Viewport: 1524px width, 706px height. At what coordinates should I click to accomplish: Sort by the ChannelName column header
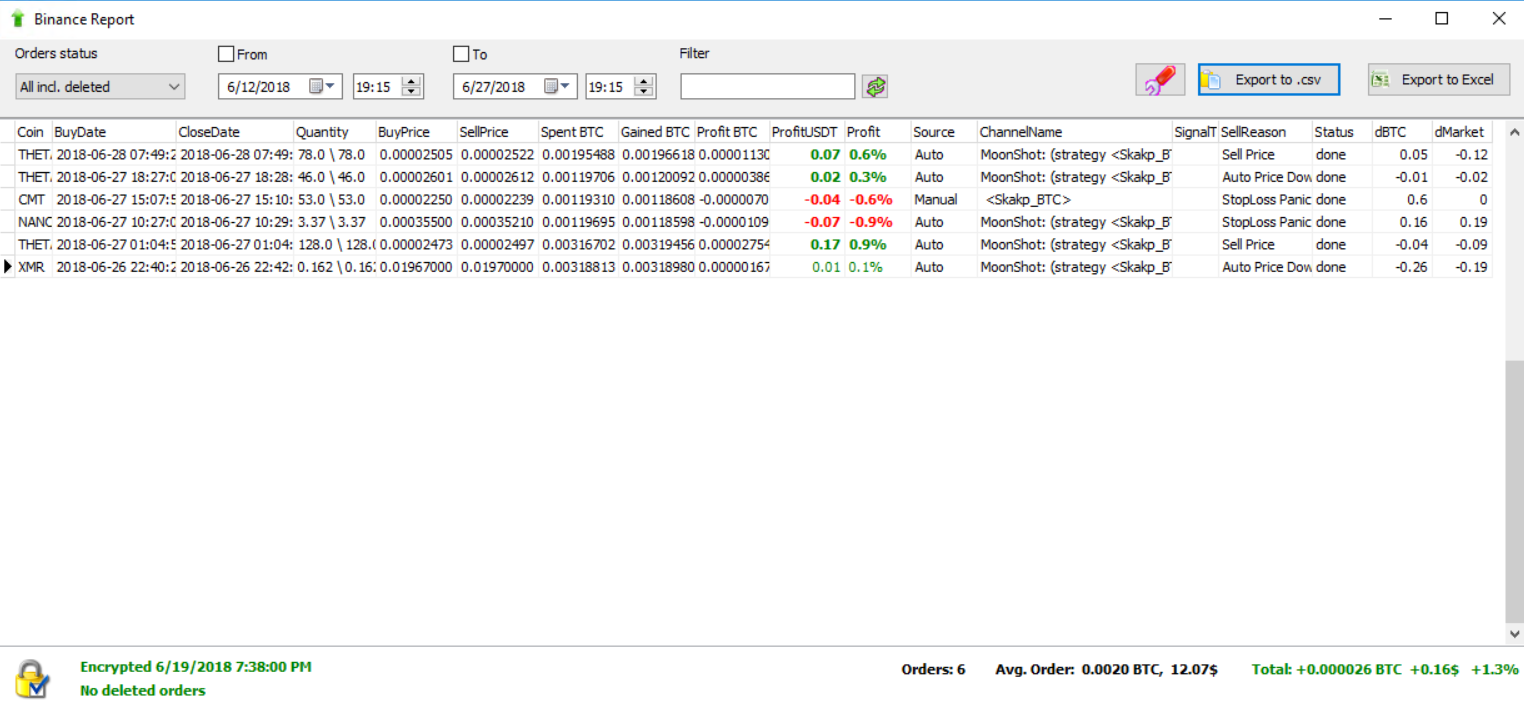(1075, 132)
